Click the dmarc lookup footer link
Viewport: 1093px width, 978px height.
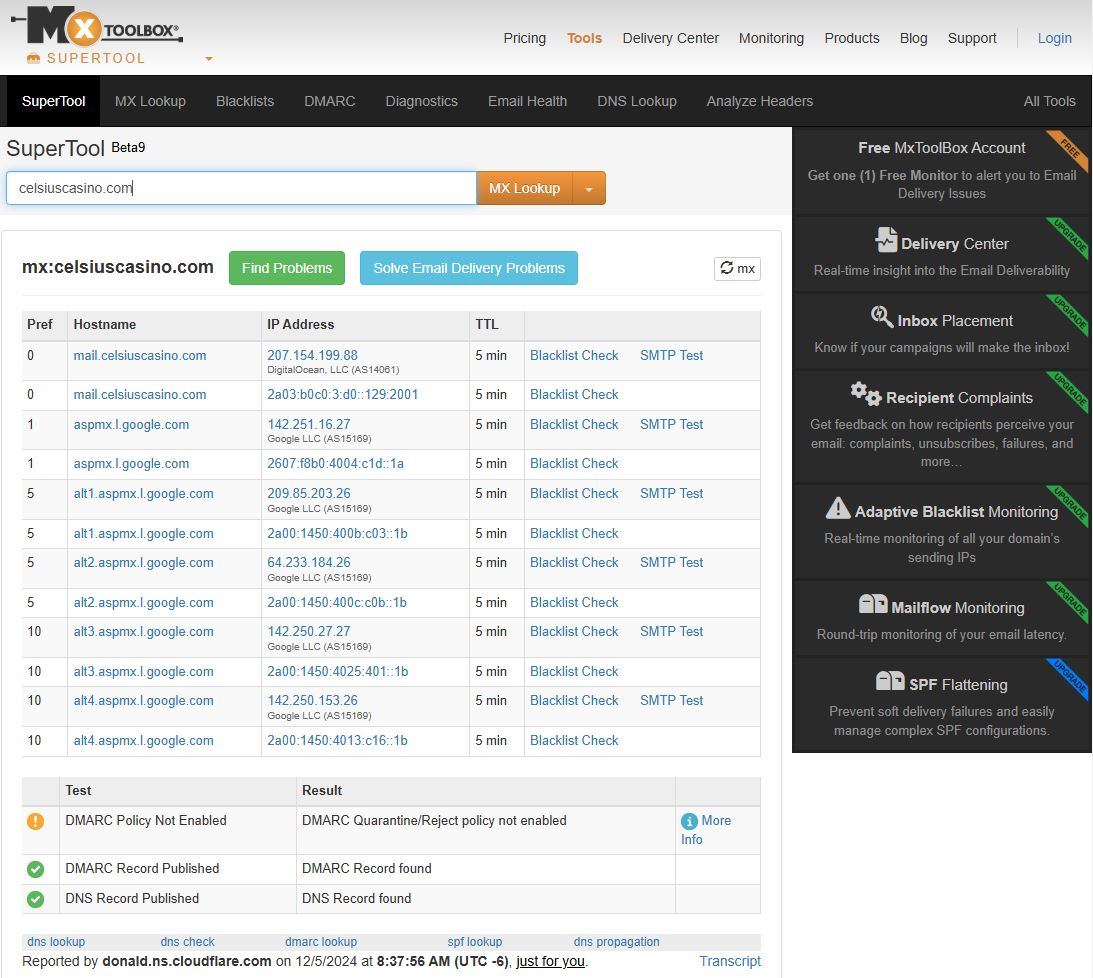pos(321,942)
